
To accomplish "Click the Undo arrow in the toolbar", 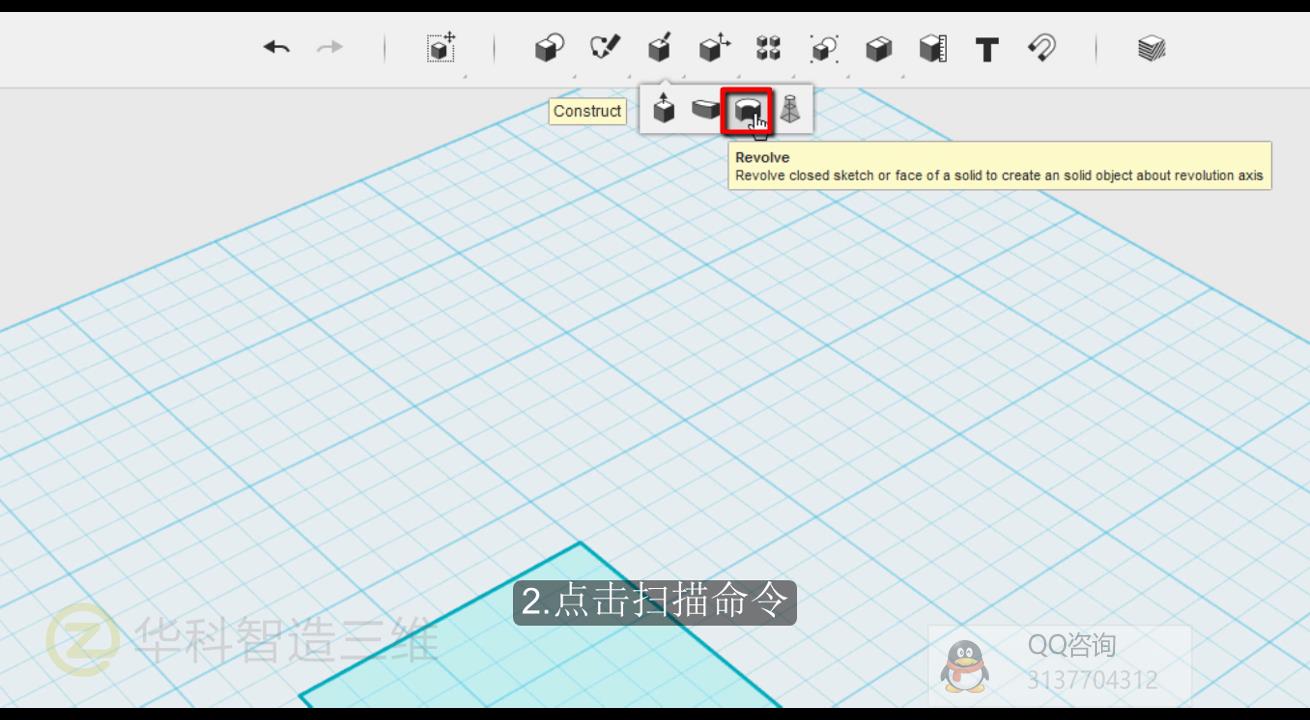I will pos(277,47).
